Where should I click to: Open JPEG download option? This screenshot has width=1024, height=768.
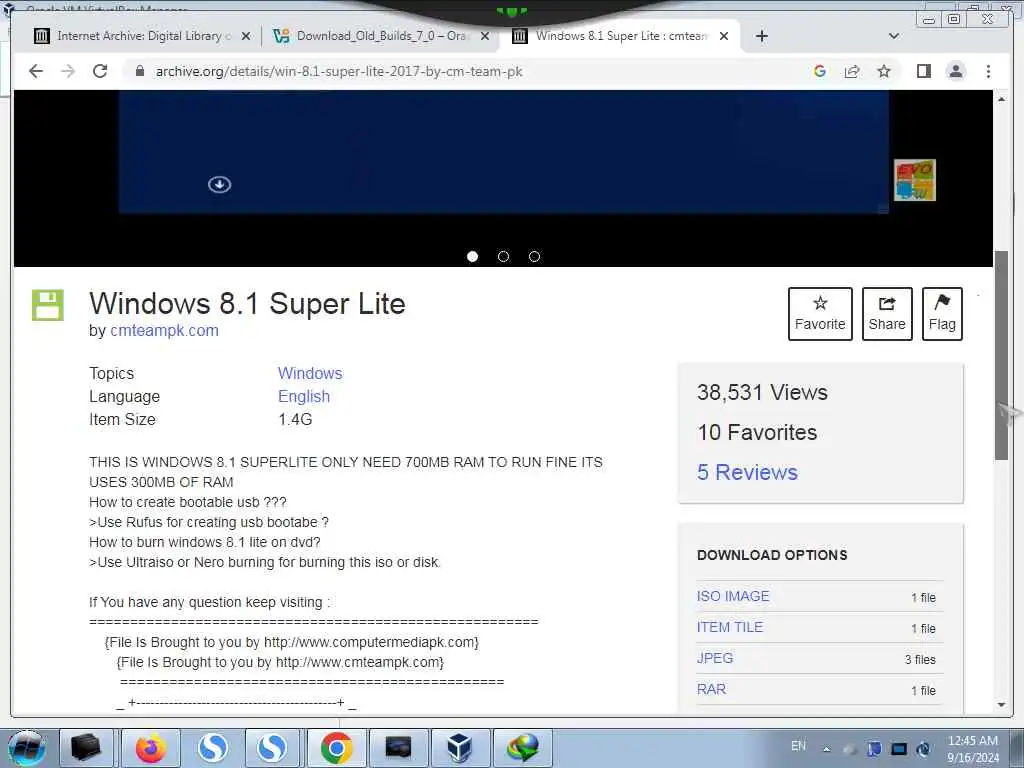pyautogui.click(x=715, y=658)
